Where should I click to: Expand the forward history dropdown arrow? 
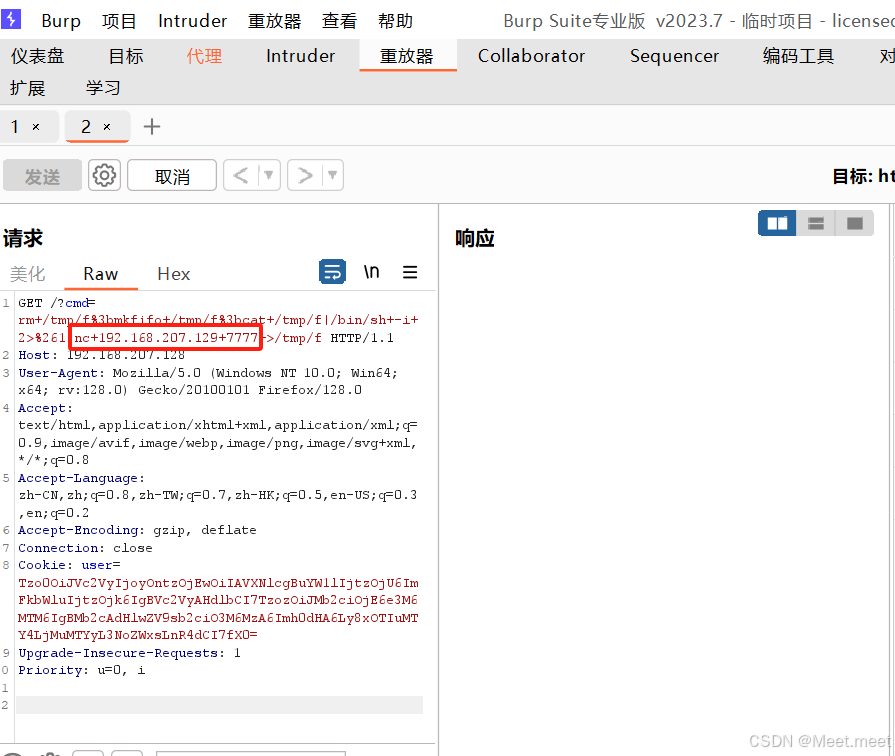pos(332,175)
